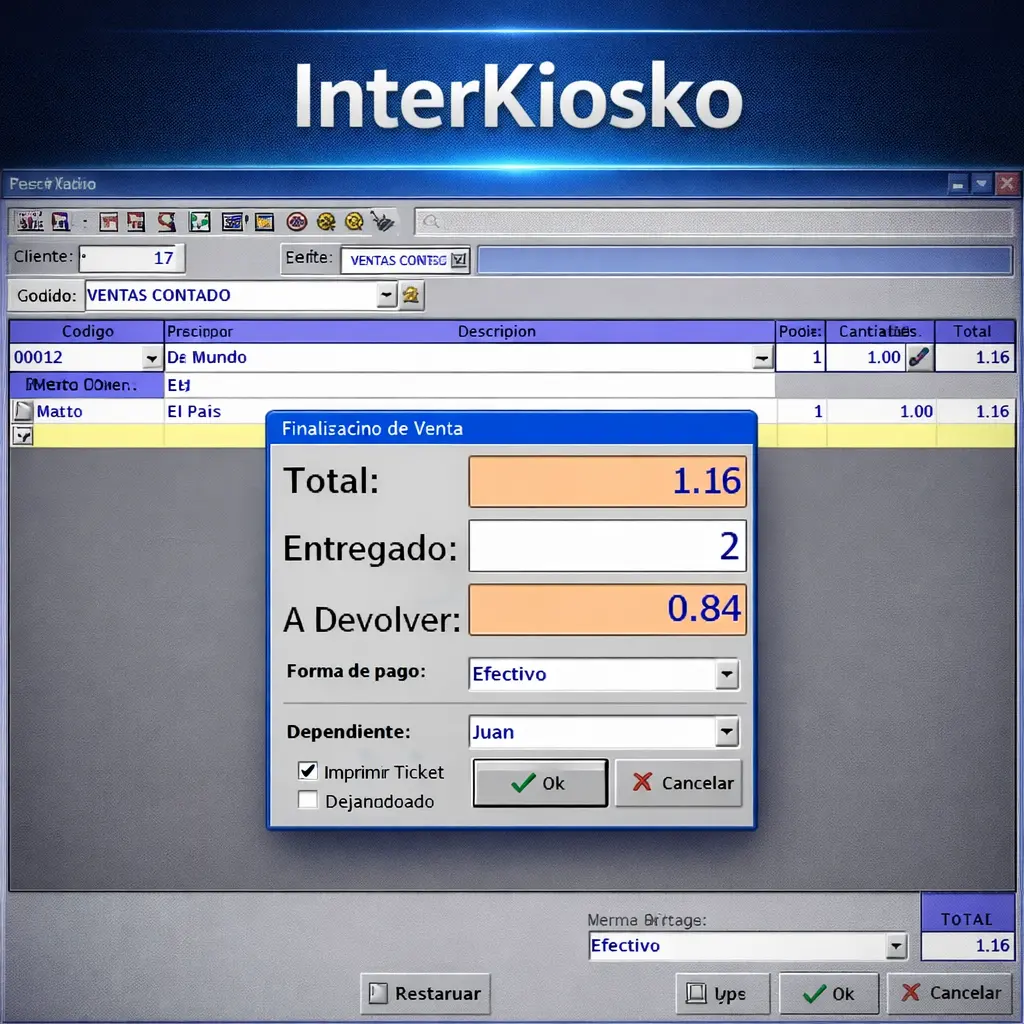Click the small icon in the yellow row
This screenshot has height=1024, width=1024.
pos(23,435)
